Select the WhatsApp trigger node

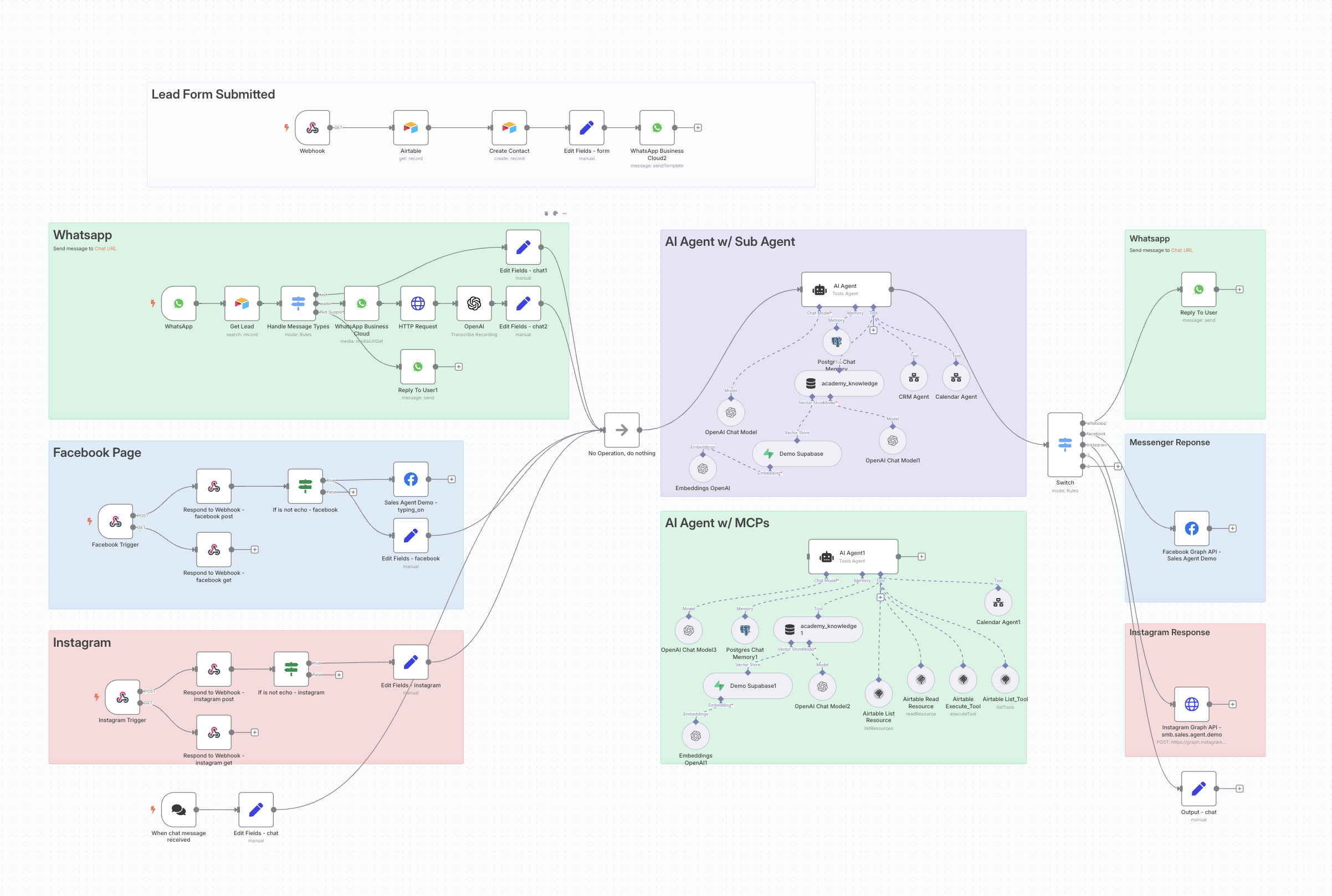[x=179, y=303]
